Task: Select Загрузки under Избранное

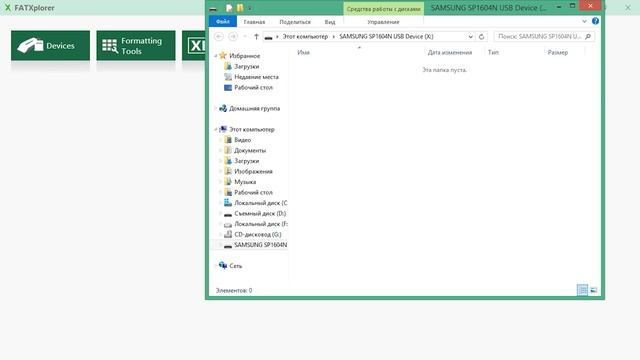Action: (247, 66)
